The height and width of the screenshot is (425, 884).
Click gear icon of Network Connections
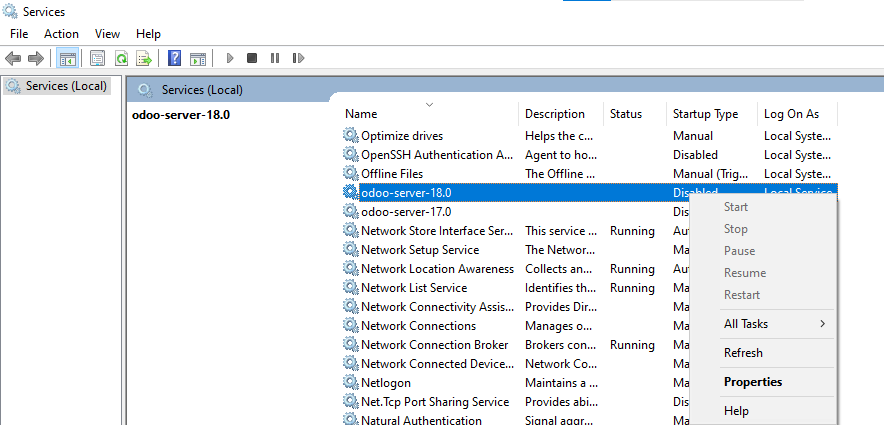tap(351, 326)
